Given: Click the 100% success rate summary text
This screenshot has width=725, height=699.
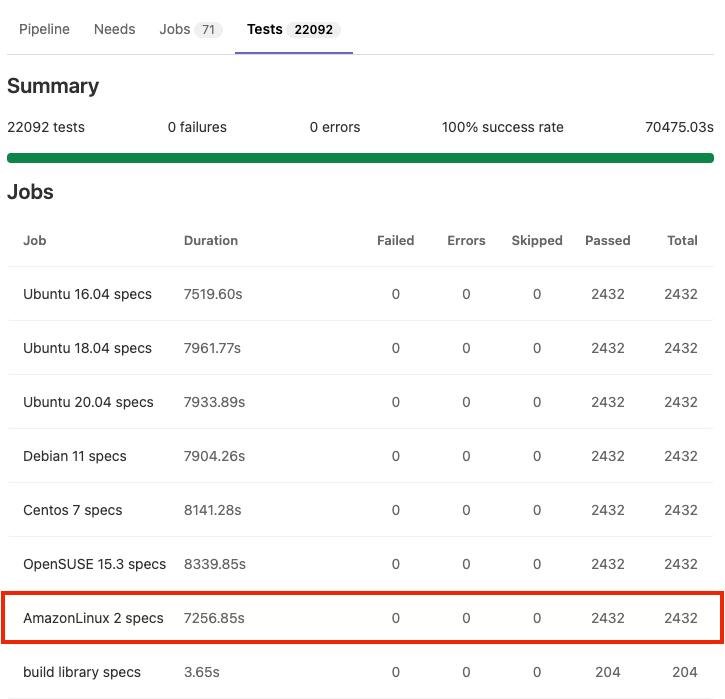Looking at the screenshot, I should point(502,127).
